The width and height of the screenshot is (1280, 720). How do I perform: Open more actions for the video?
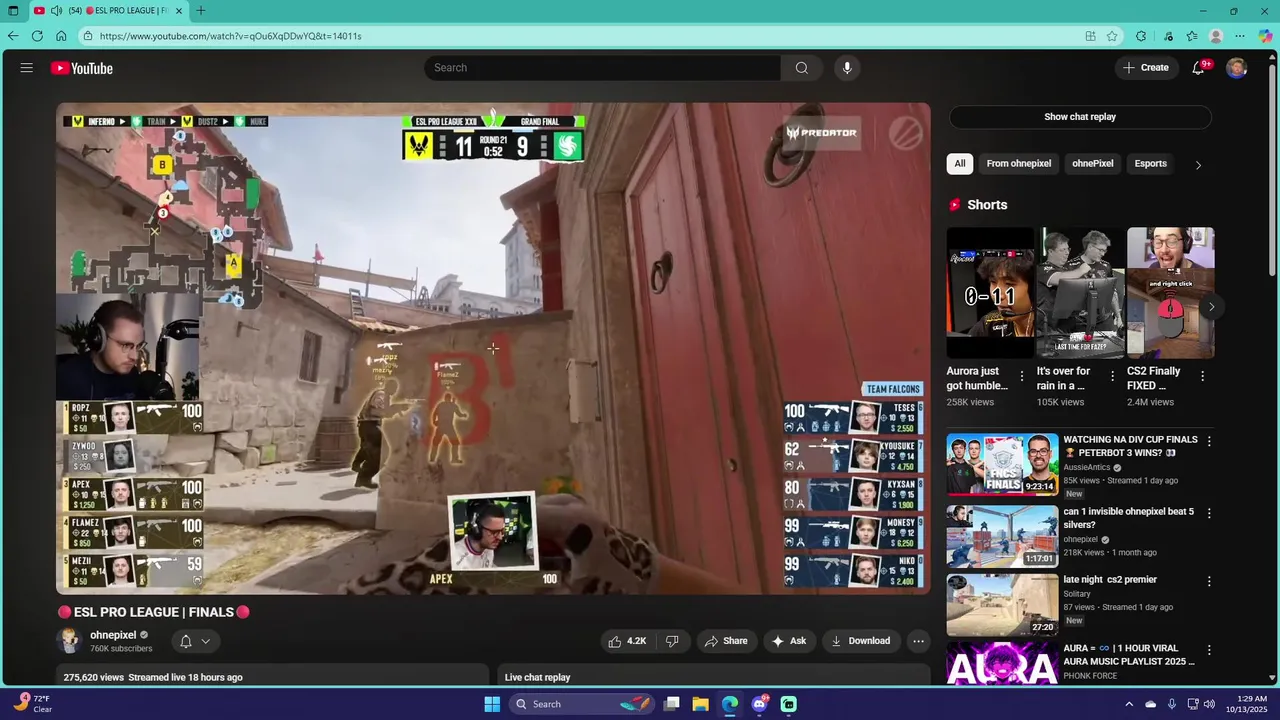click(918, 641)
